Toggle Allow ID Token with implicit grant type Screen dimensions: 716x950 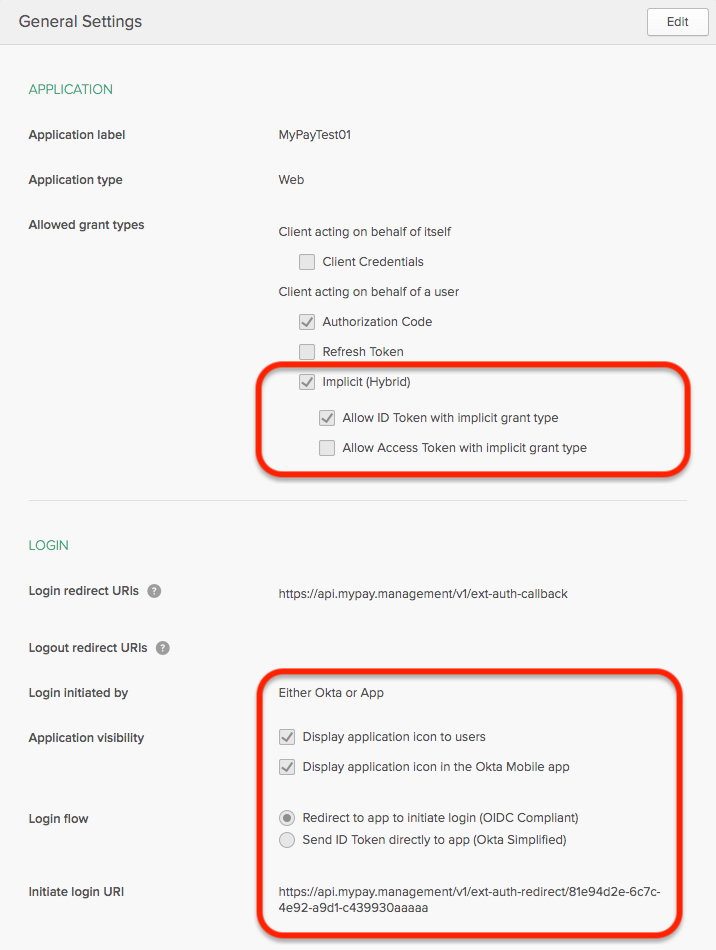click(327, 417)
